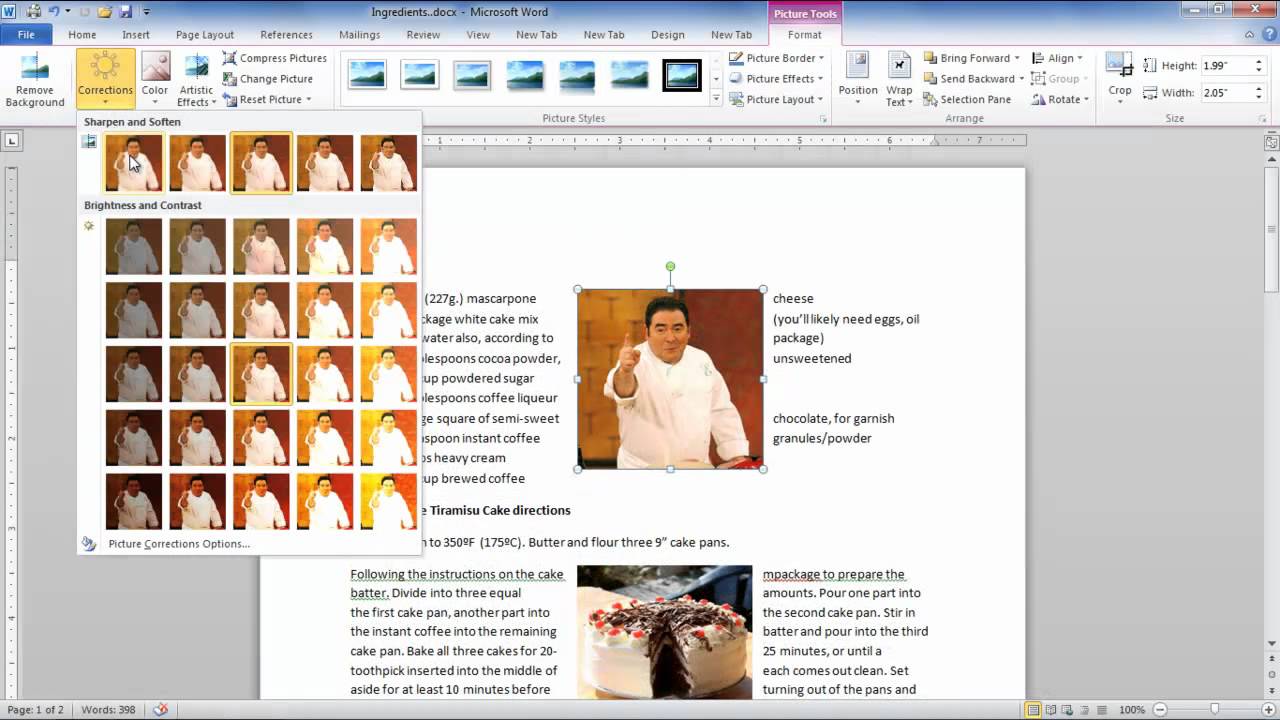Open the Align dropdown

coord(1057,58)
